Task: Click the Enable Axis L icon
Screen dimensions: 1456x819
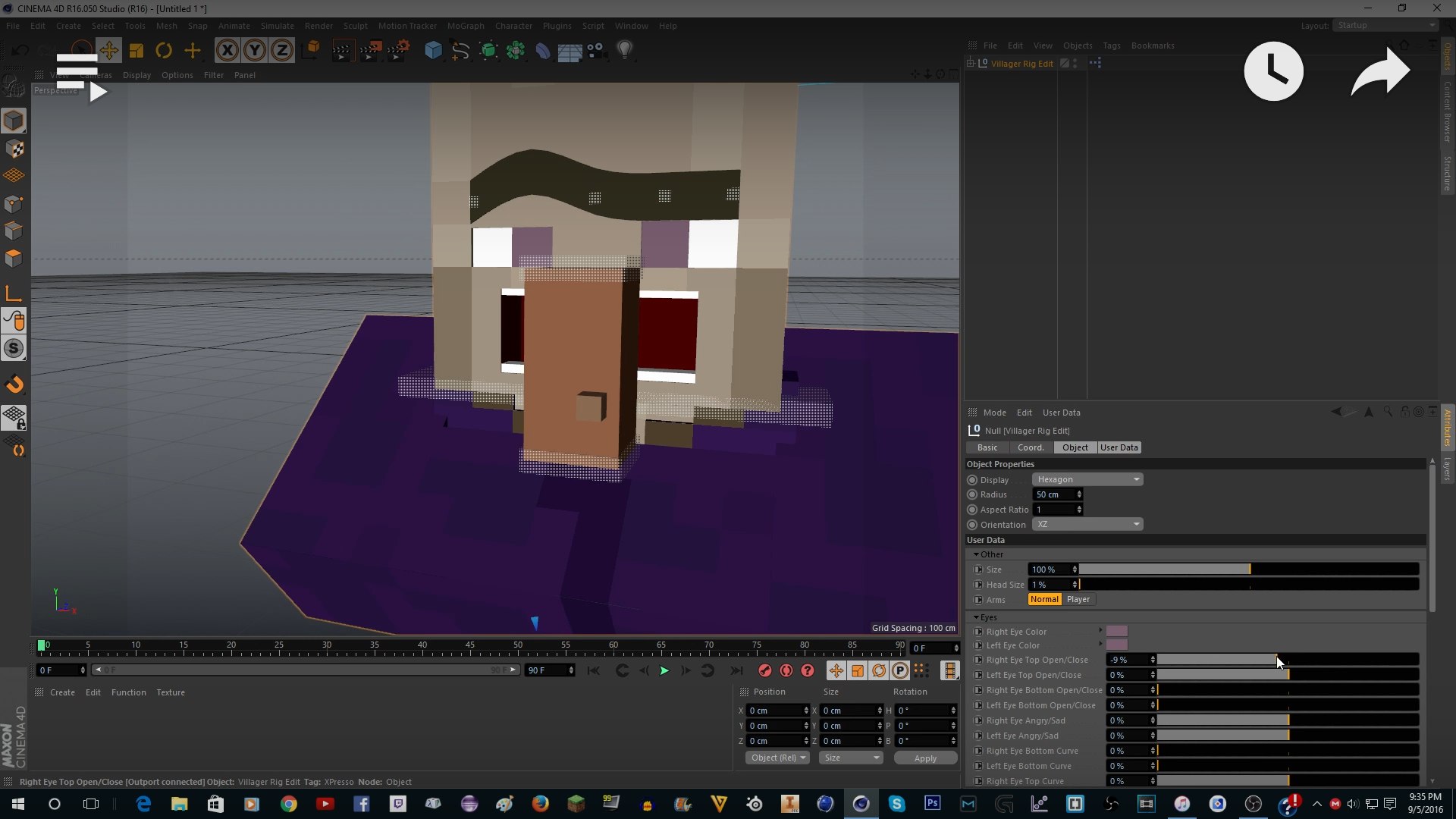Action: click(14, 293)
